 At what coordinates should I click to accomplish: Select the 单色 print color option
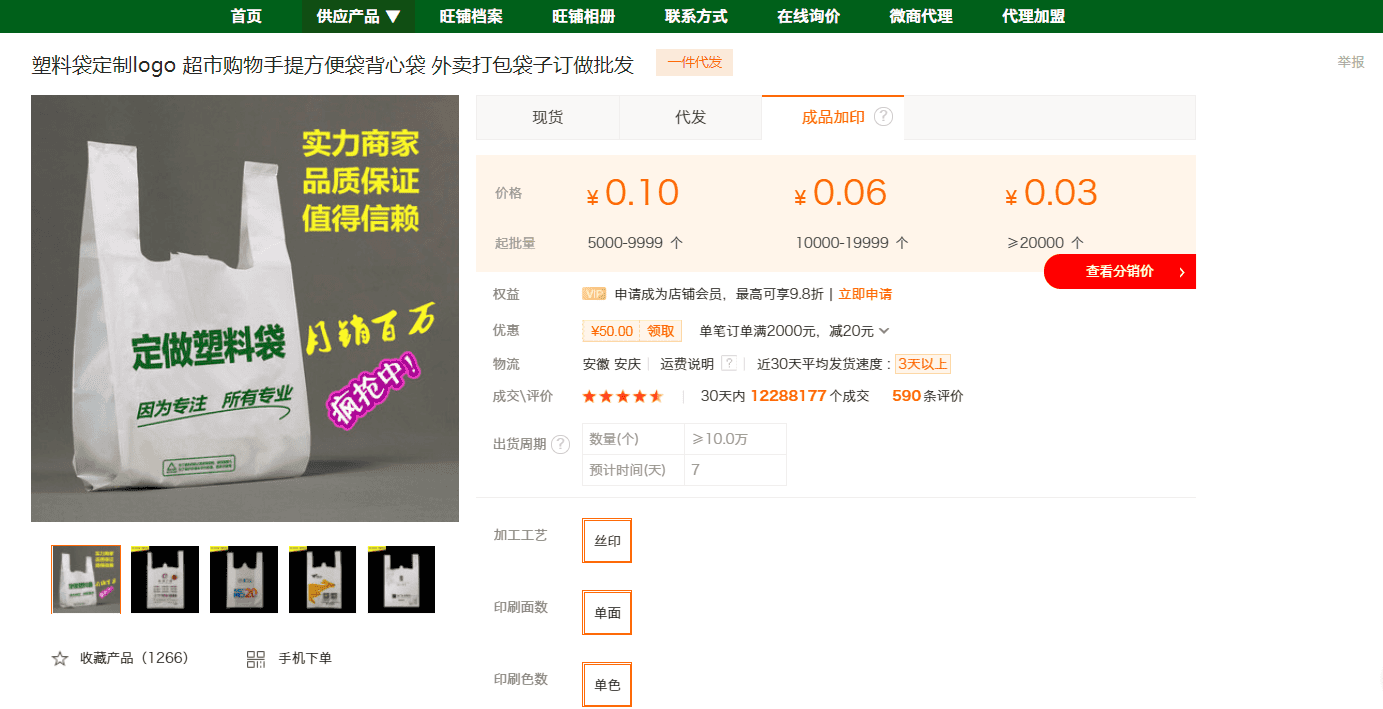coord(608,685)
